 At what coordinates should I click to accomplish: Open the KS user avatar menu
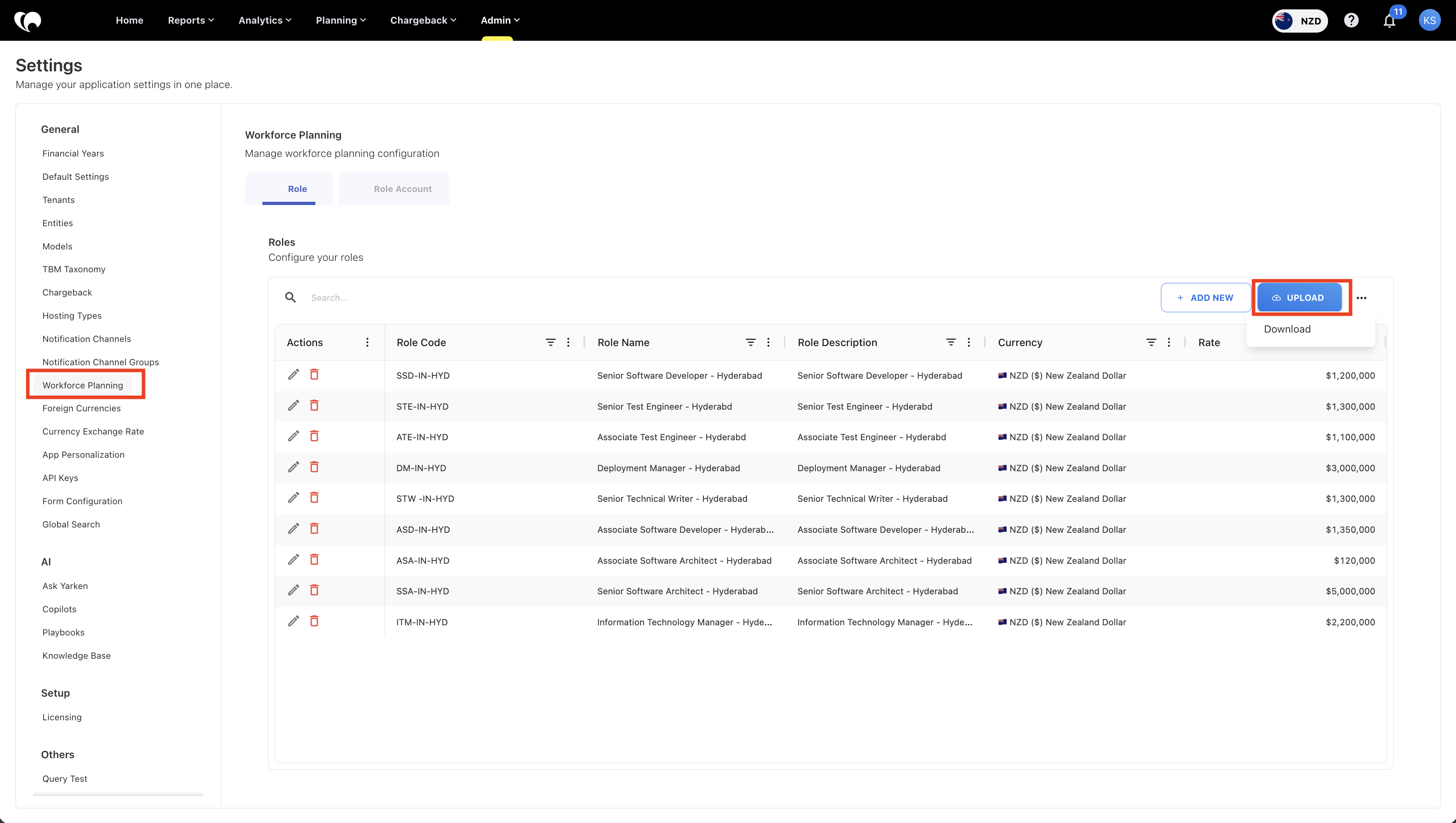(x=1430, y=20)
